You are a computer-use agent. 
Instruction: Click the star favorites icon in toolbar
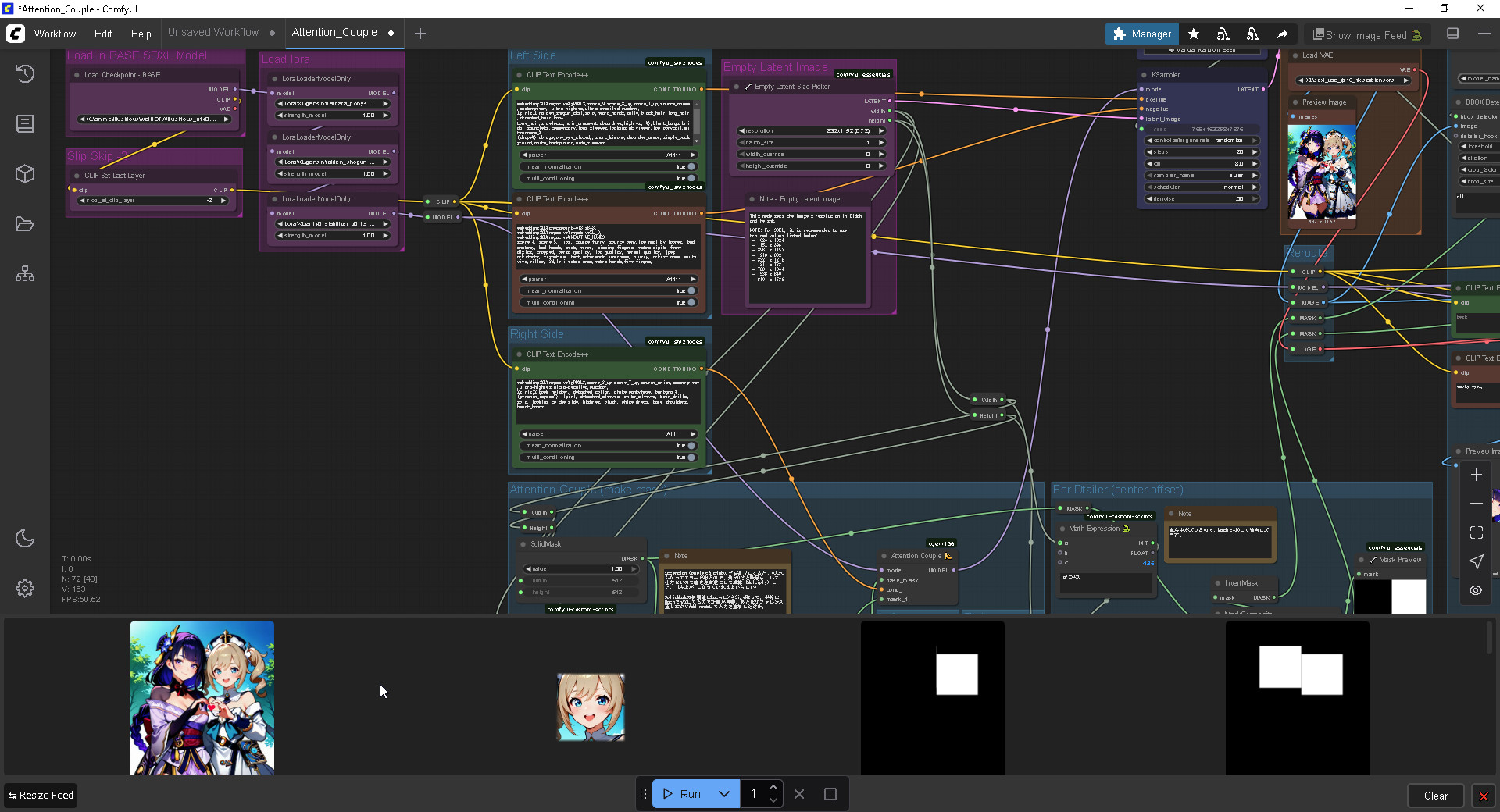pyautogui.click(x=1194, y=34)
